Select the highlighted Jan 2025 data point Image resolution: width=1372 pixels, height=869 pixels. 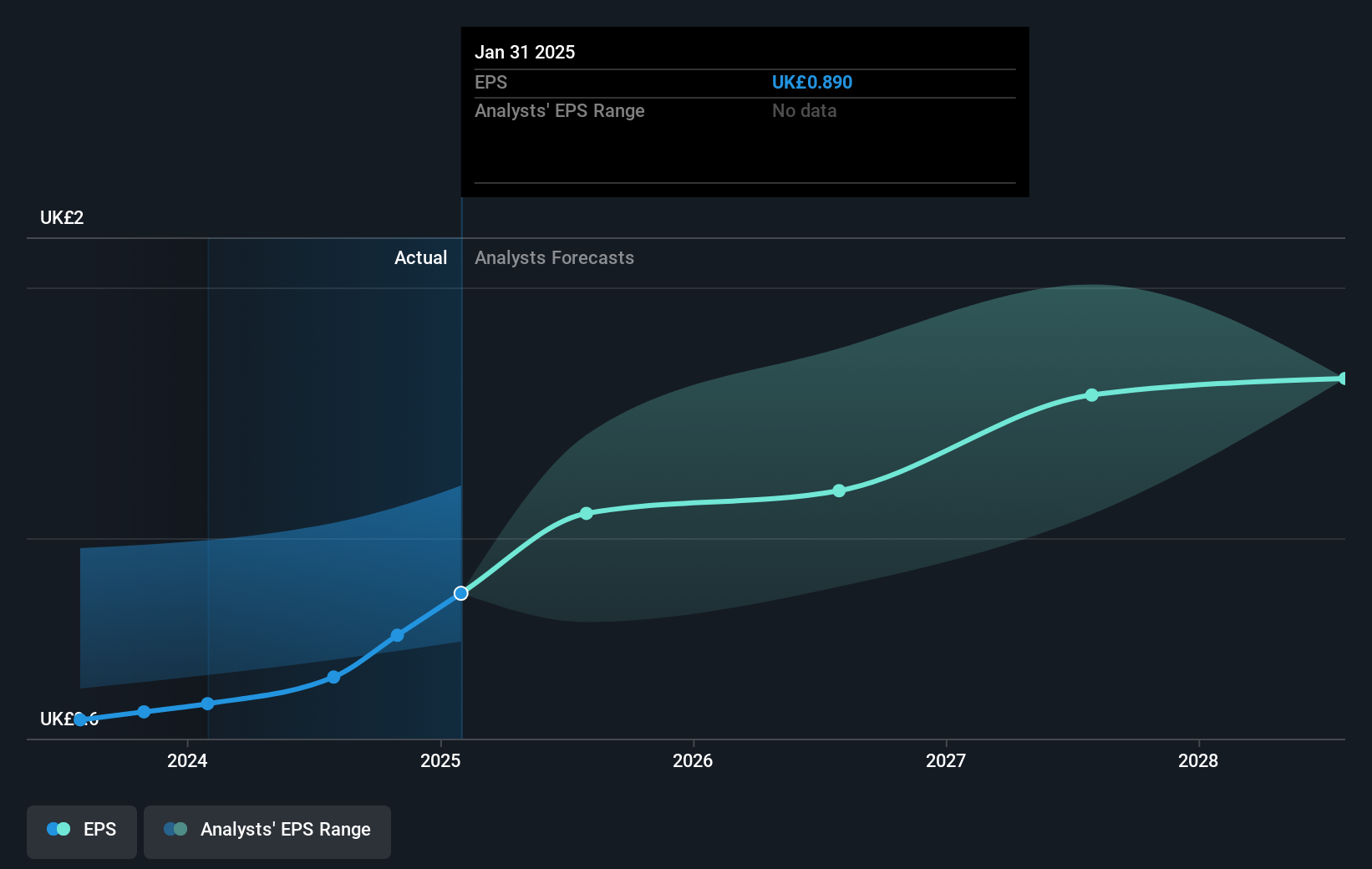click(x=460, y=593)
